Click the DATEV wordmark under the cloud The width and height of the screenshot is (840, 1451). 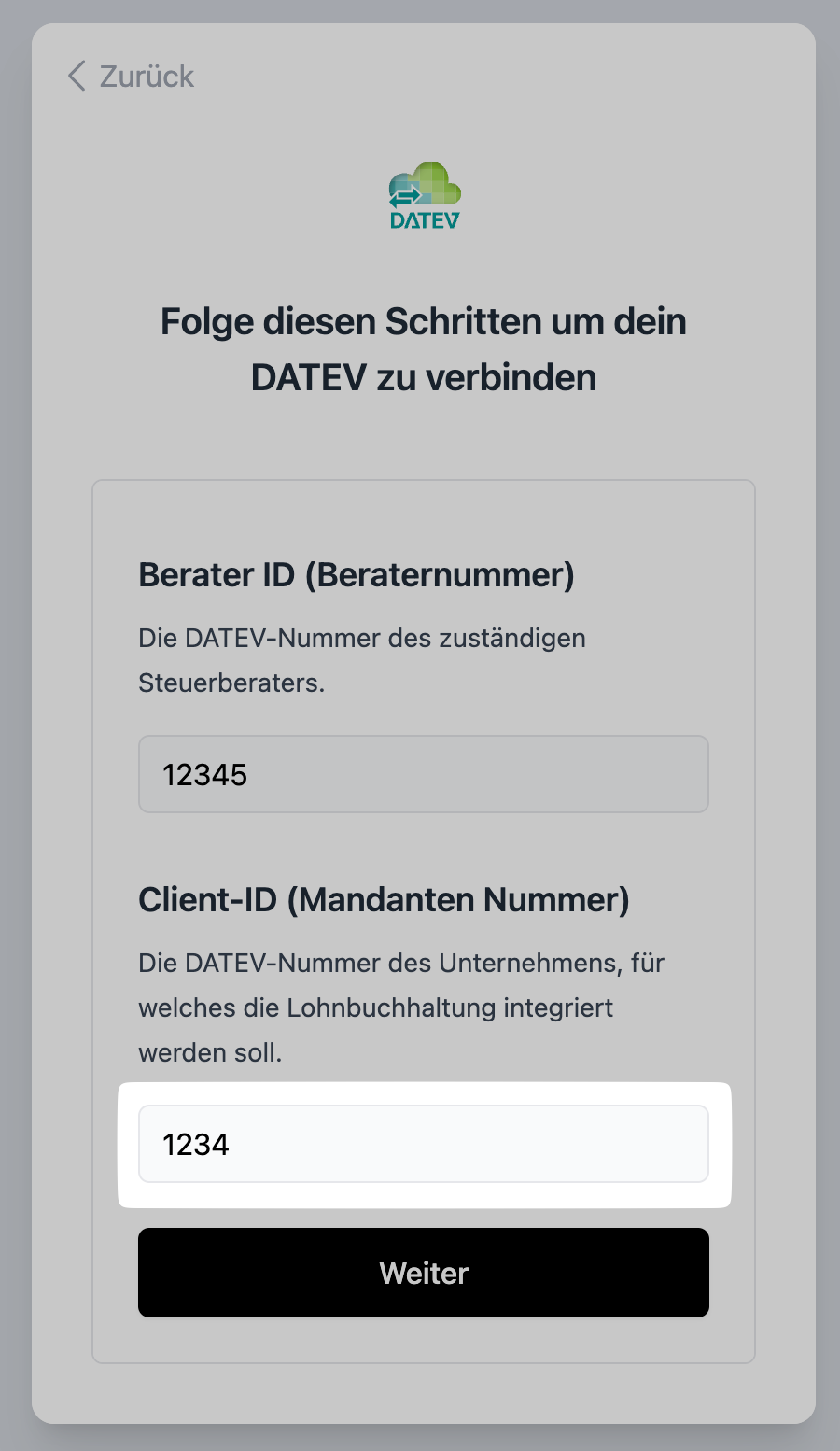[x=425, y=221]
